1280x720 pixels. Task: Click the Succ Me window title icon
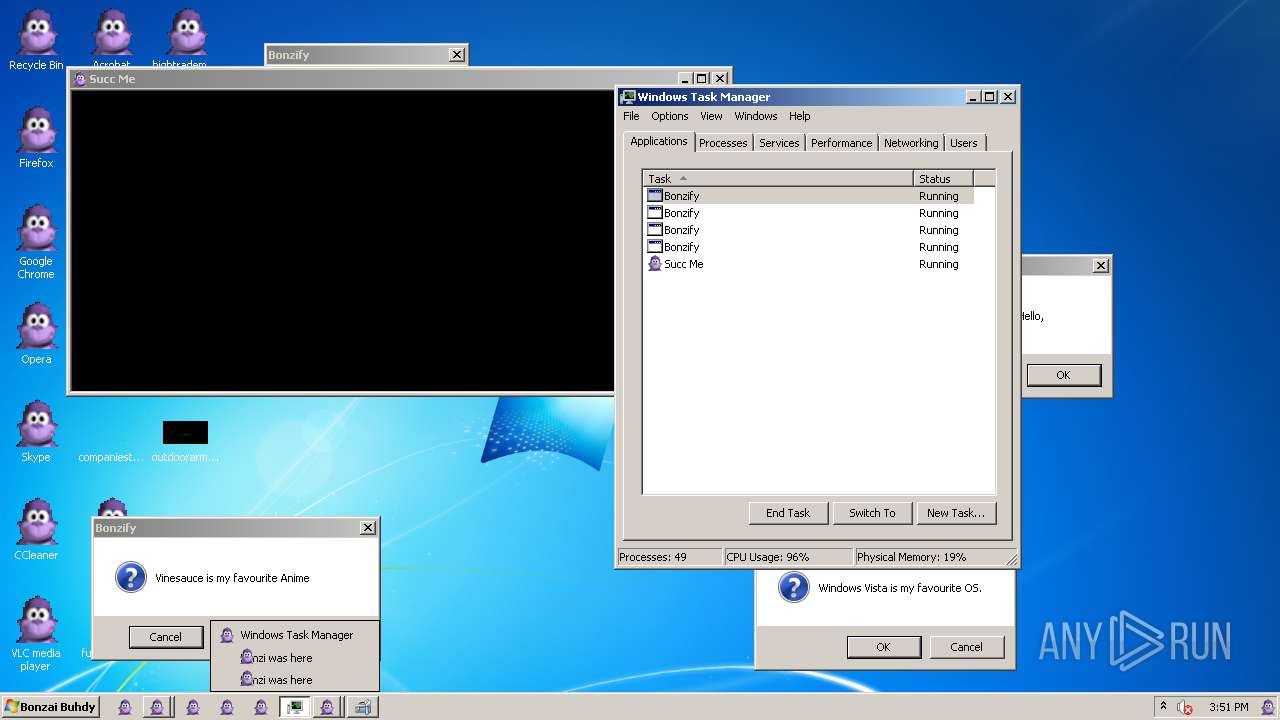80,79
